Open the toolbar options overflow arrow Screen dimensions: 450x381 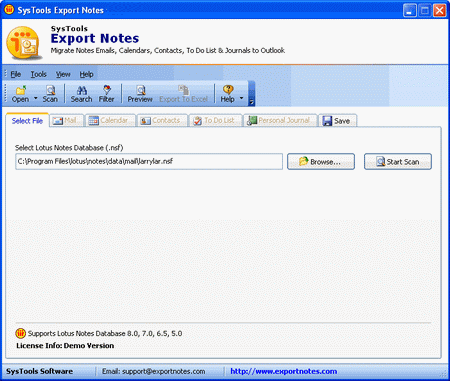tap(252, 102)
